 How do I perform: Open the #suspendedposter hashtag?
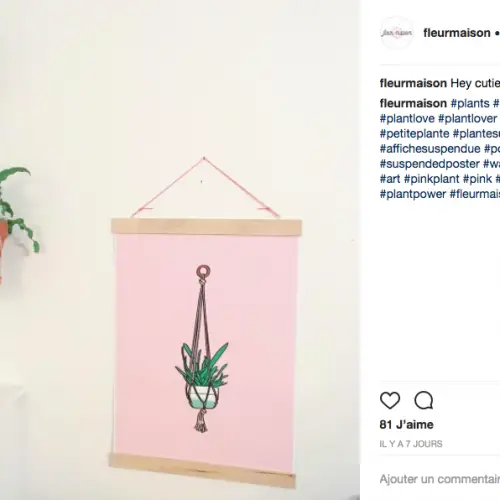click(x=429, y=164)
